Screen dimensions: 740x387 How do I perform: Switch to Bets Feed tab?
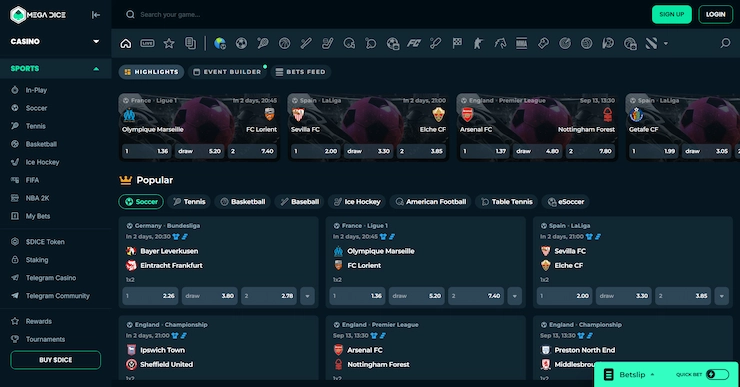301,72
